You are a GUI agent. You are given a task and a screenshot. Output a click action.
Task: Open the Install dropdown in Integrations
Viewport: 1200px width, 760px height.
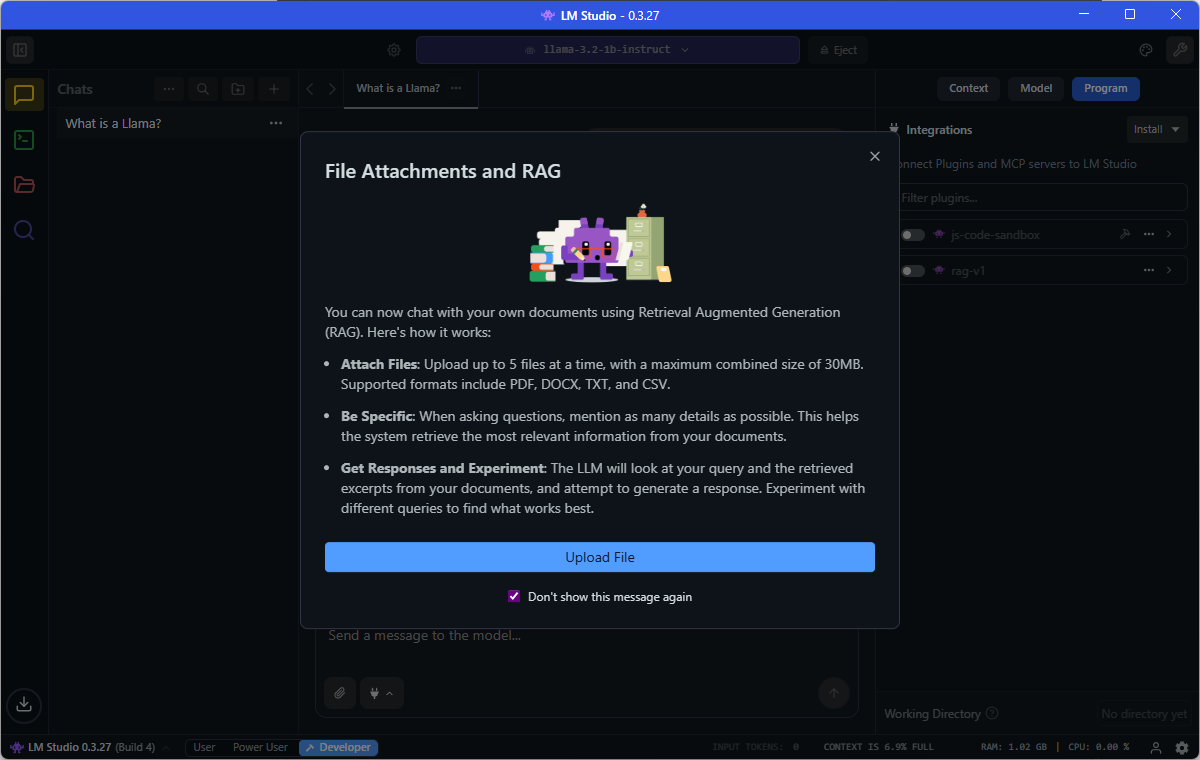pyautogui.click(x=1155, y=129)
